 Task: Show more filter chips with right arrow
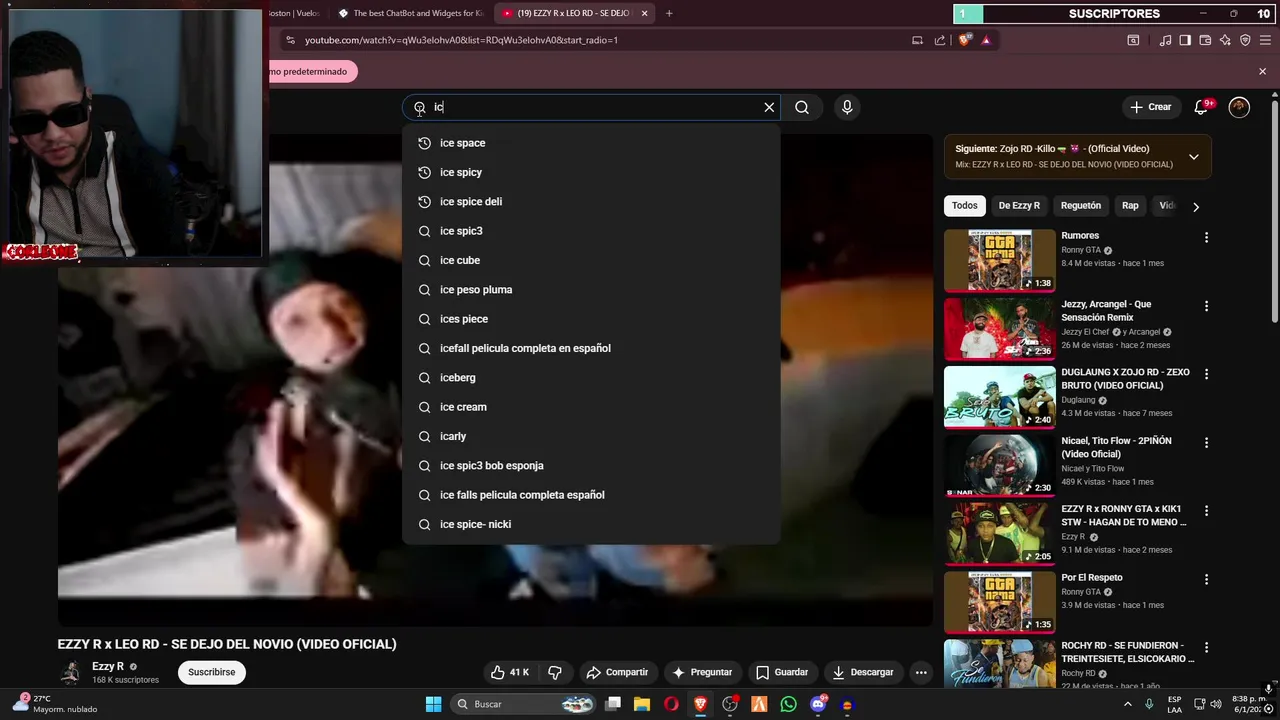click(x=1196, y=206)
